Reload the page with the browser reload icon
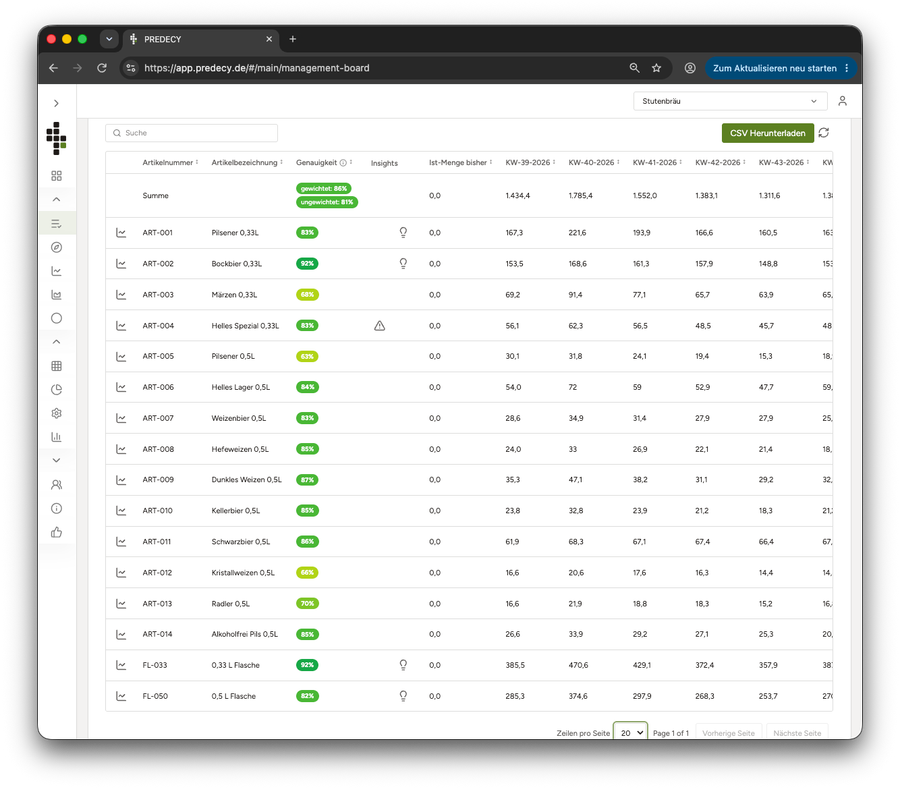The width and height of the screenshot is (900, 789). 102,68
